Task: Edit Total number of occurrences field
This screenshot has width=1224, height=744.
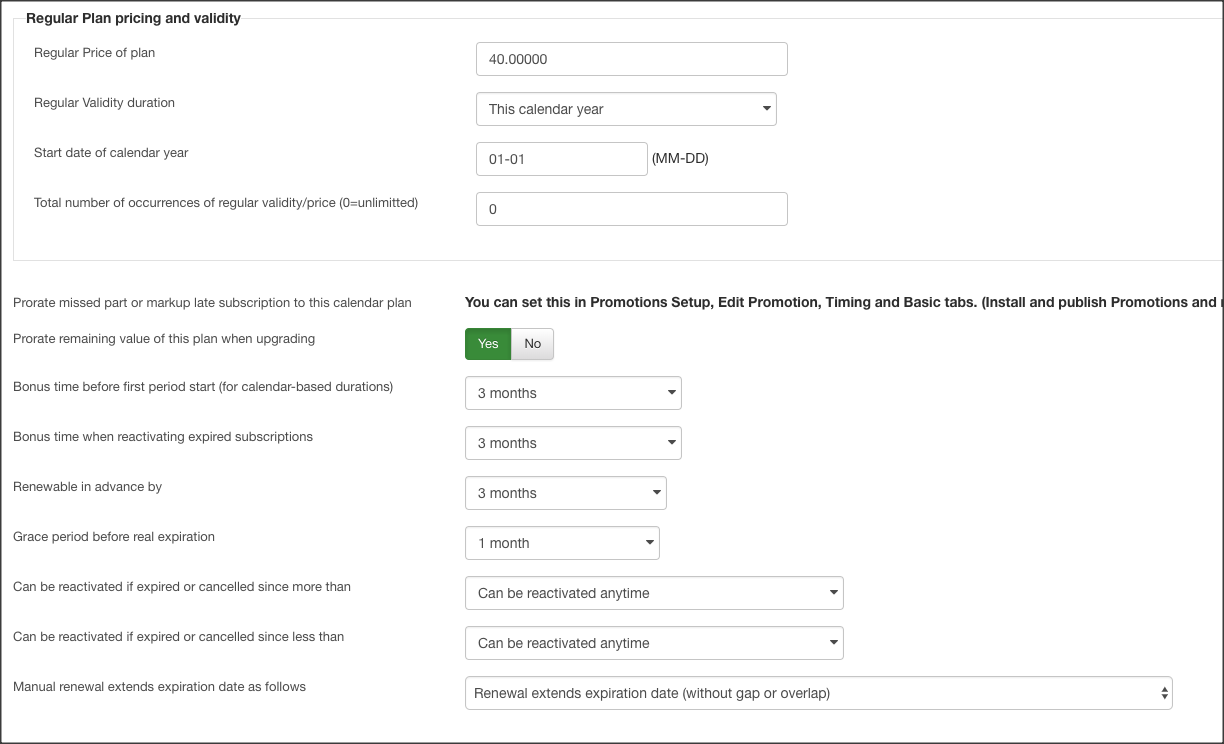Action: tap(632, 209)
